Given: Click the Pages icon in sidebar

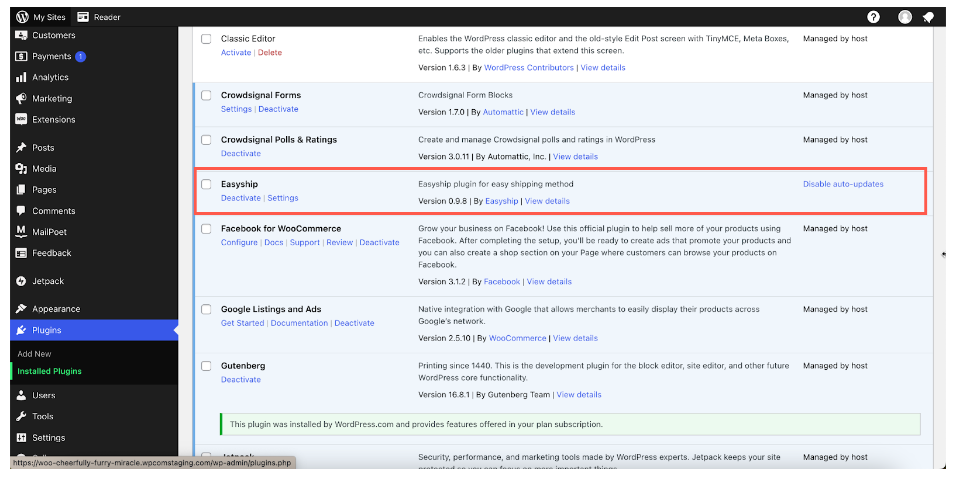Looking at the screenshot, I should click(x=21, y=190).
